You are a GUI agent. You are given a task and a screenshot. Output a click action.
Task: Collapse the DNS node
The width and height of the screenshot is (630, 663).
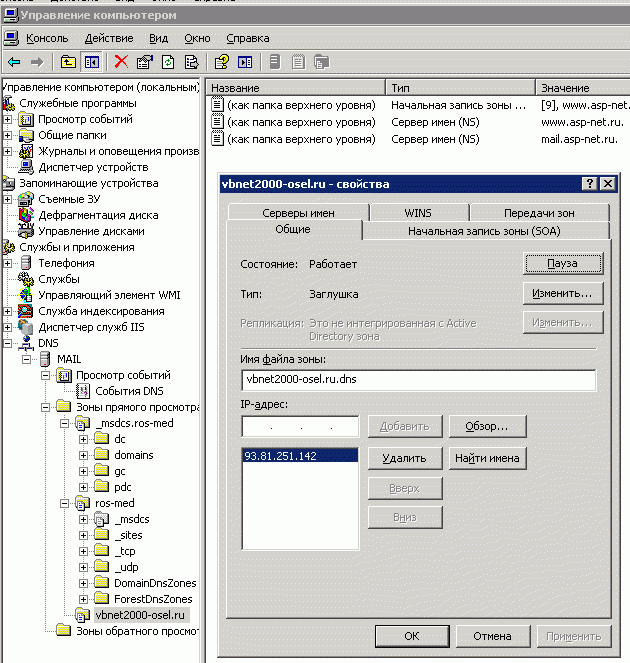pos(8,343)
